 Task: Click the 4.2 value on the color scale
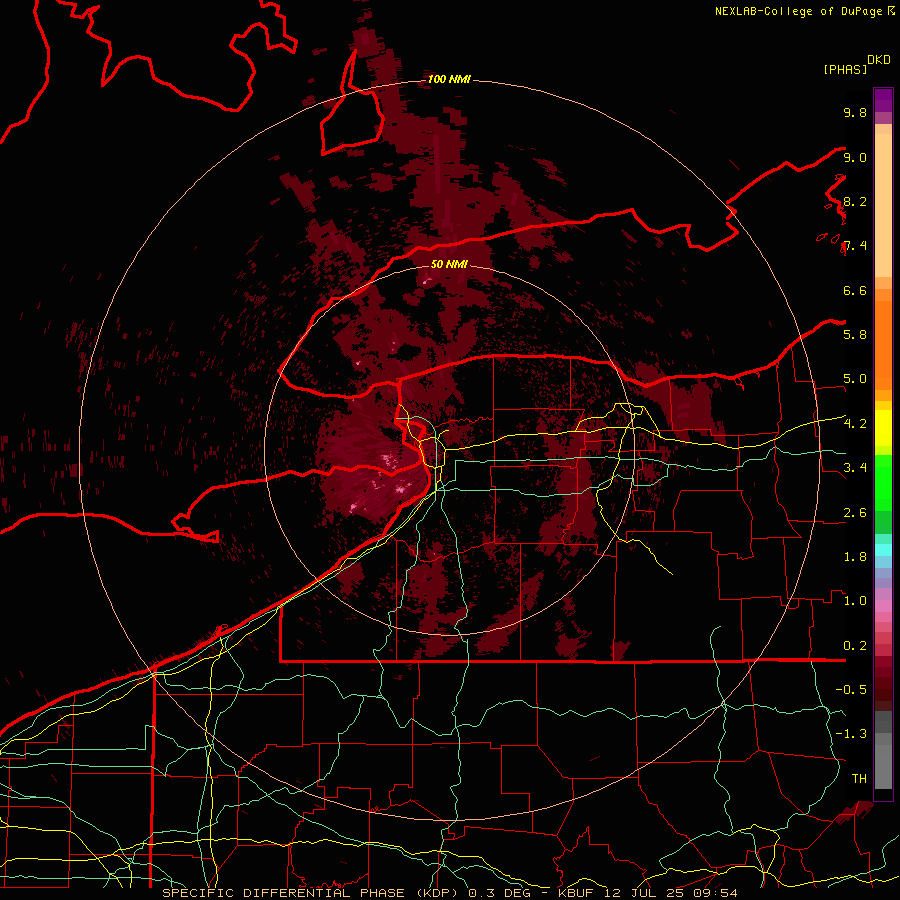[855, 424]
